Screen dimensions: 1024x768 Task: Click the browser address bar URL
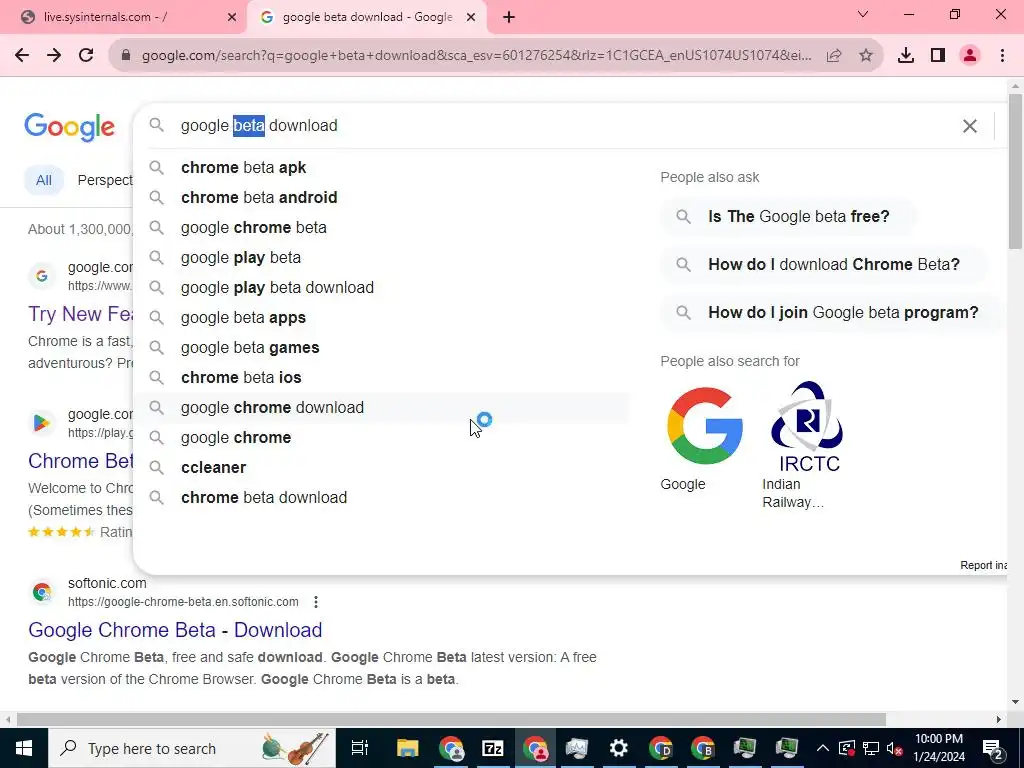tap(476, 56)
